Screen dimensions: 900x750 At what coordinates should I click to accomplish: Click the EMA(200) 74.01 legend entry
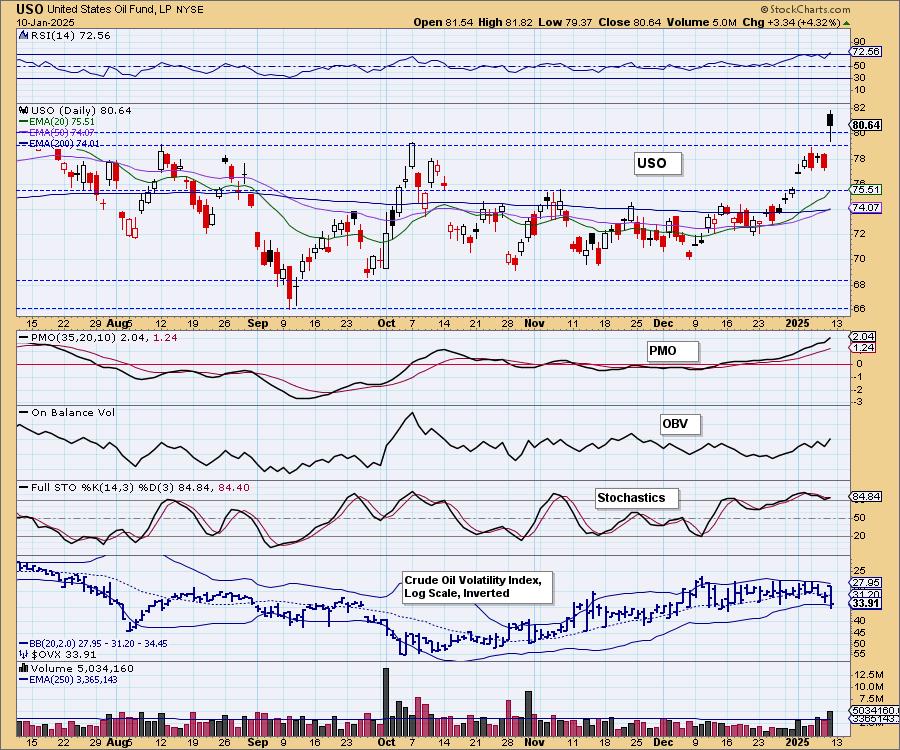pyautogui.click(x=59, y=143)
